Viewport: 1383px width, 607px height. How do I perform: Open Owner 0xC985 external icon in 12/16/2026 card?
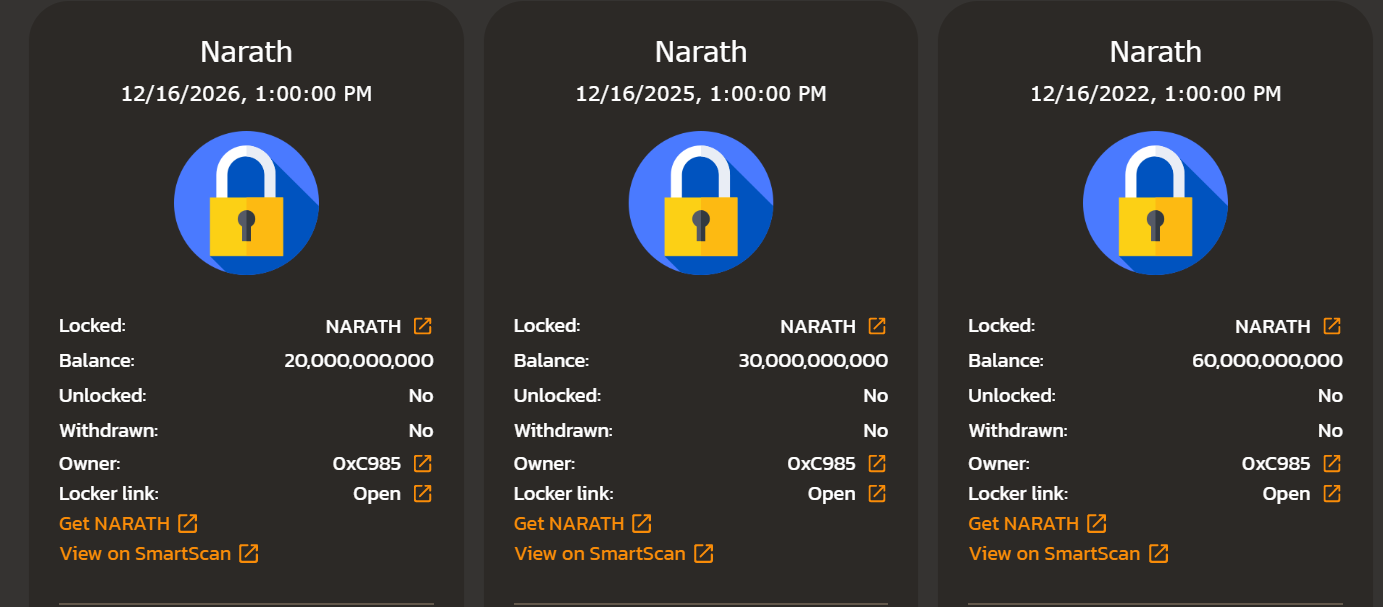[x=423, y=463]
